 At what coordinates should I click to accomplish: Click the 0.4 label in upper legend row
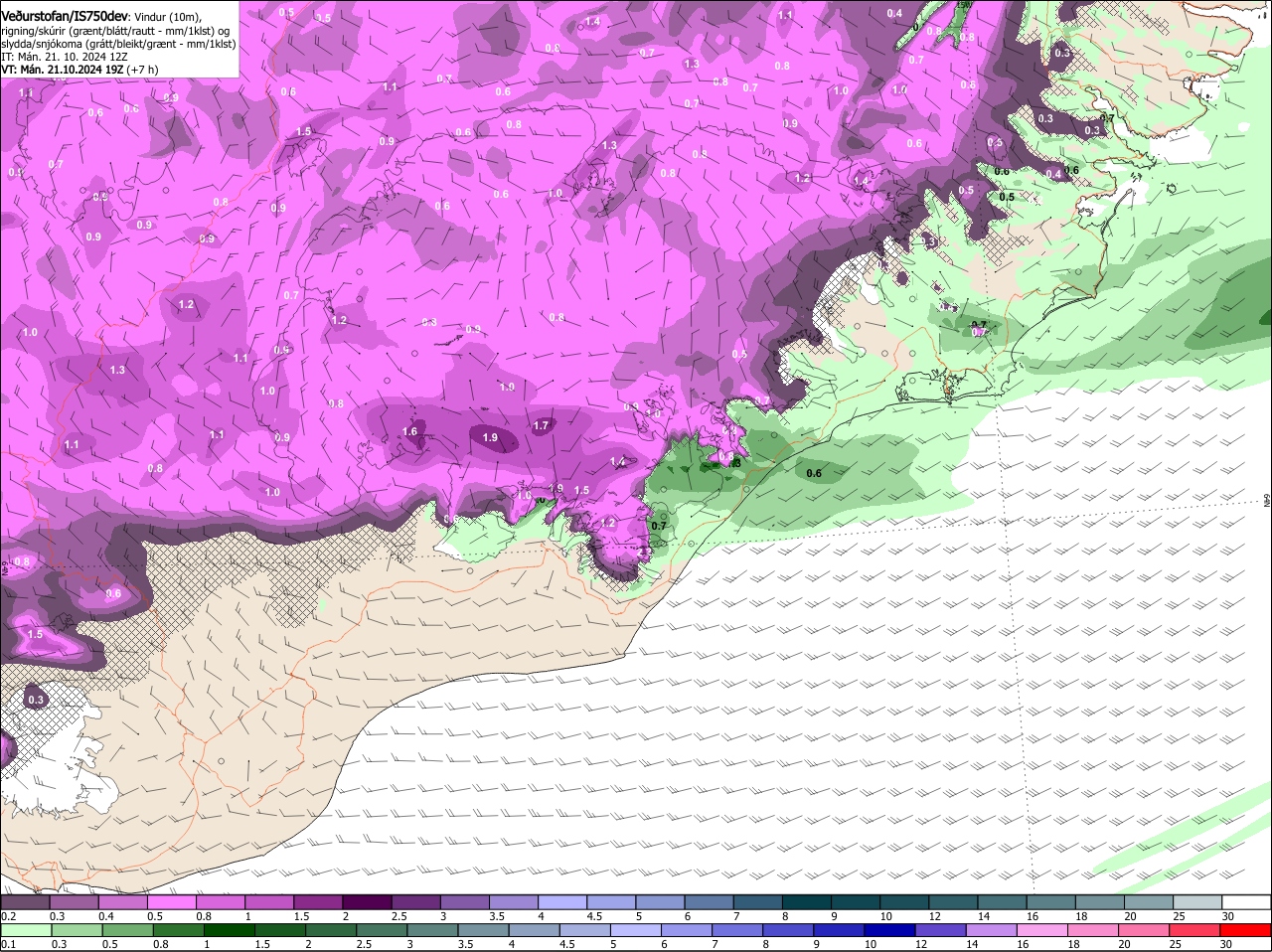(106, 916)
